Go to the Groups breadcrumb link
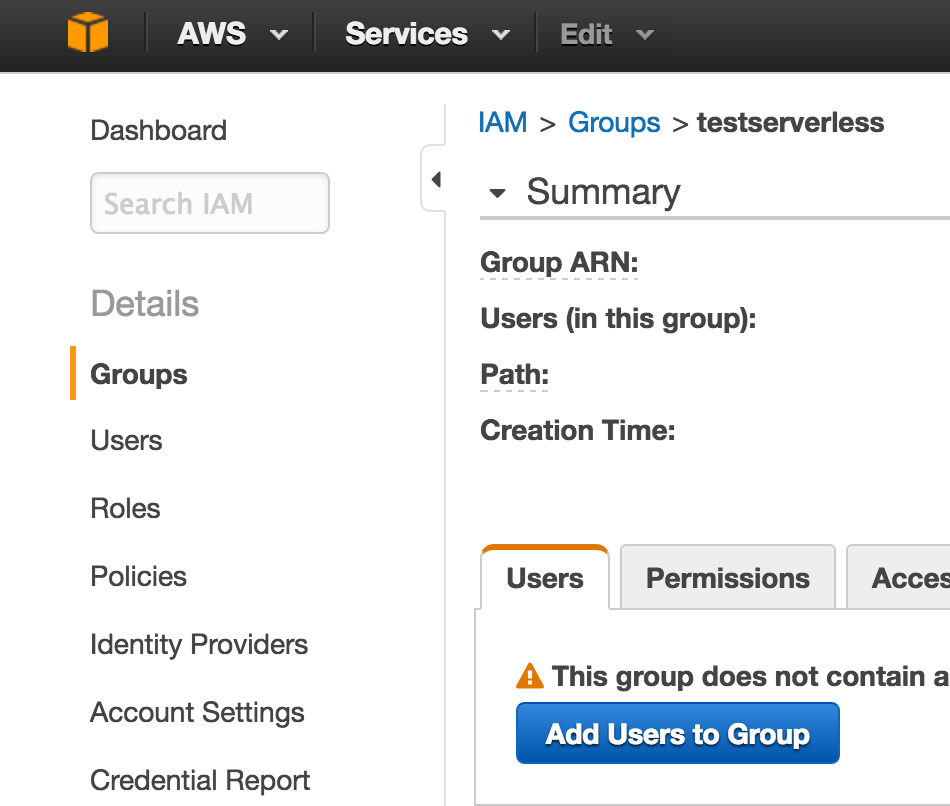This screenshot has width=950, height=806. (614, 123)
